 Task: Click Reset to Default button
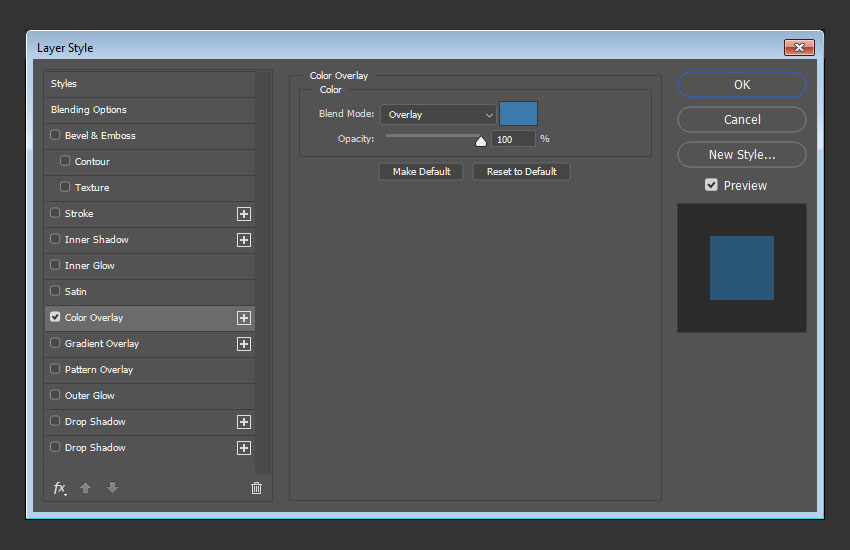[521, 172]
